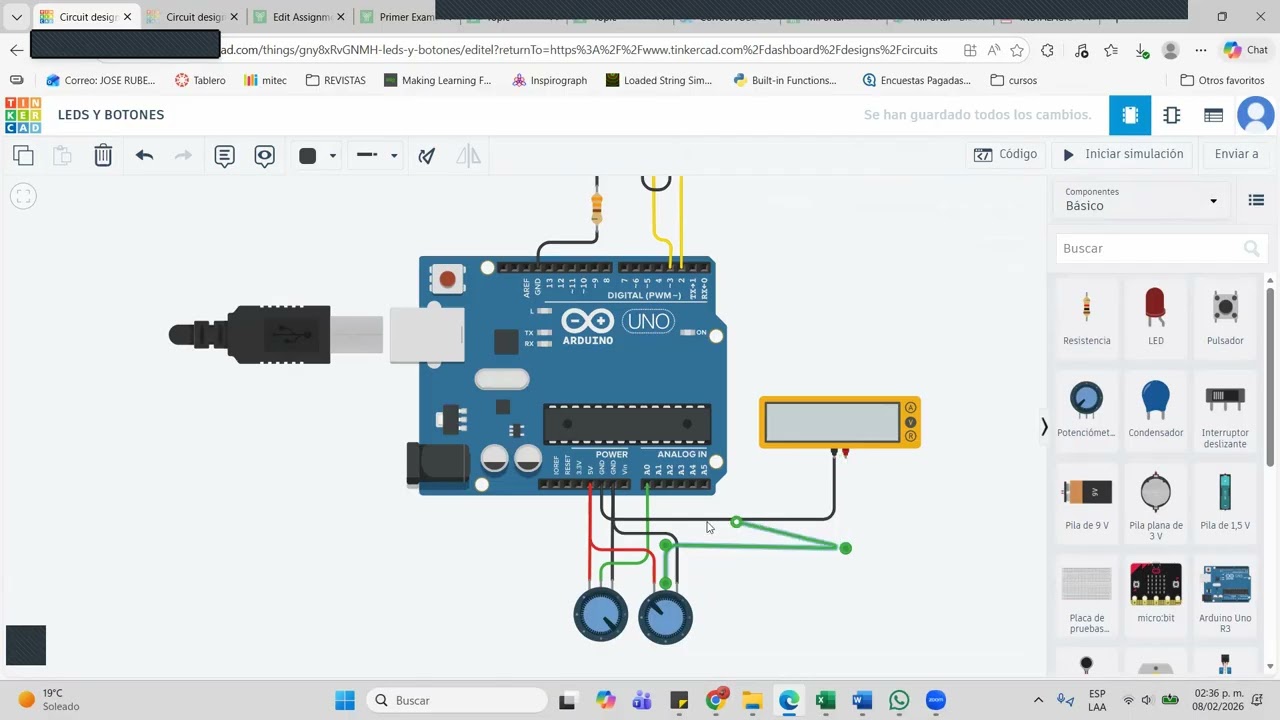The image size is (1280, 720).
Task: Click the rotate/annotate pen tool icon
Action: click(x=427, y=155)
